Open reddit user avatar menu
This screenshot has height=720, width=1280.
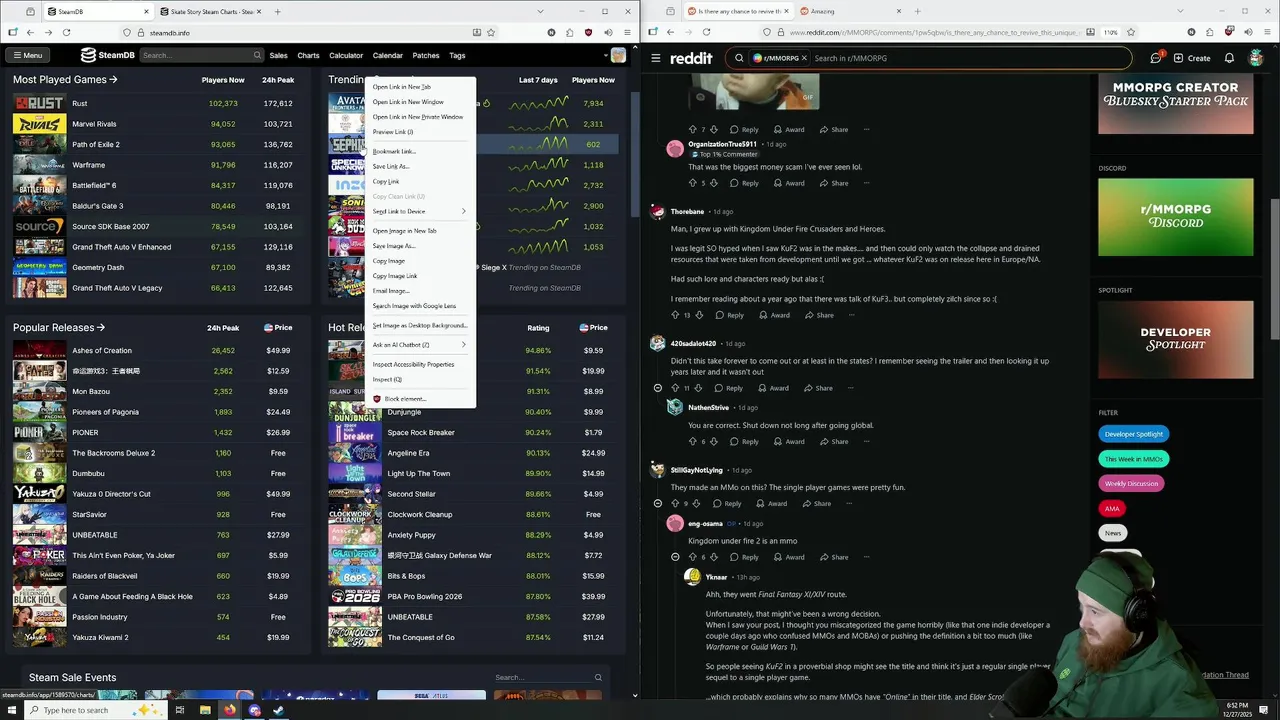tap(1256, 58)
